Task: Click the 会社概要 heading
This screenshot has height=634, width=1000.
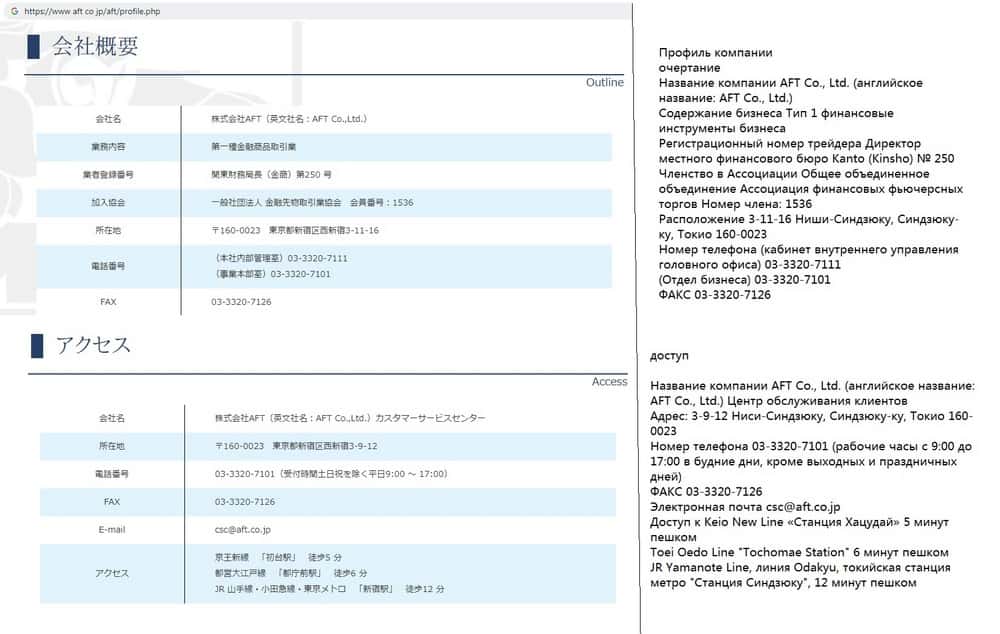Action: (95, 46)
